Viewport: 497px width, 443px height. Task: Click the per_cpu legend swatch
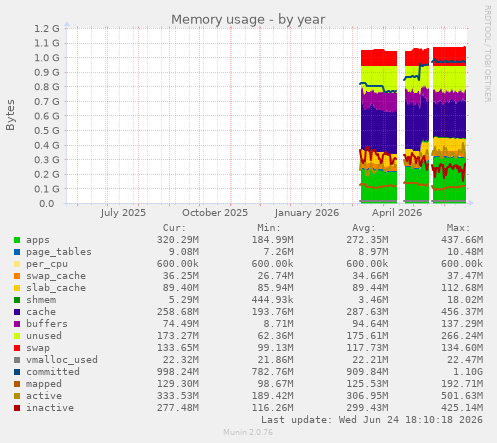tap(17, 264)
